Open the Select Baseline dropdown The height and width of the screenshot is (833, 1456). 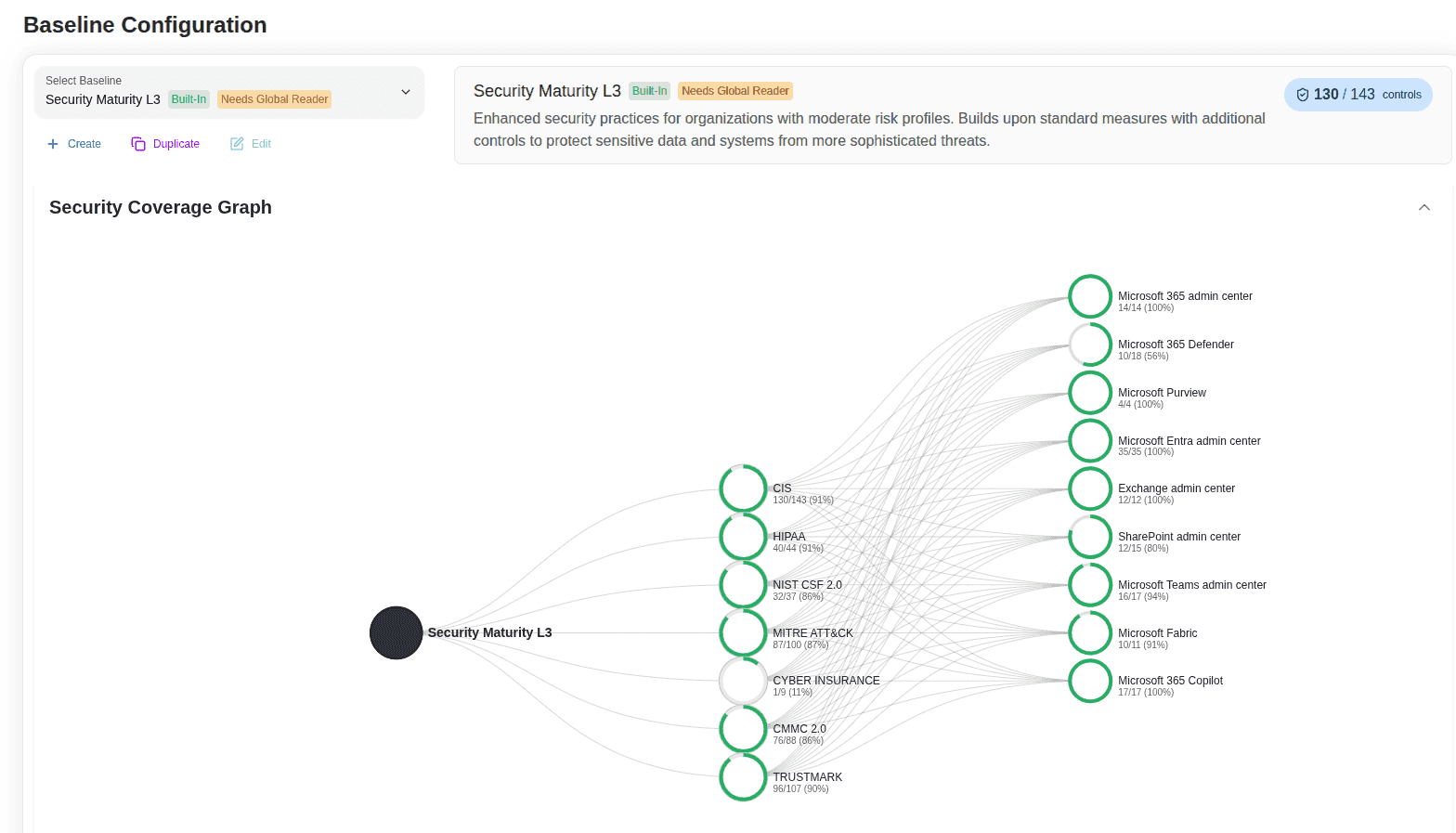(229, 92)
